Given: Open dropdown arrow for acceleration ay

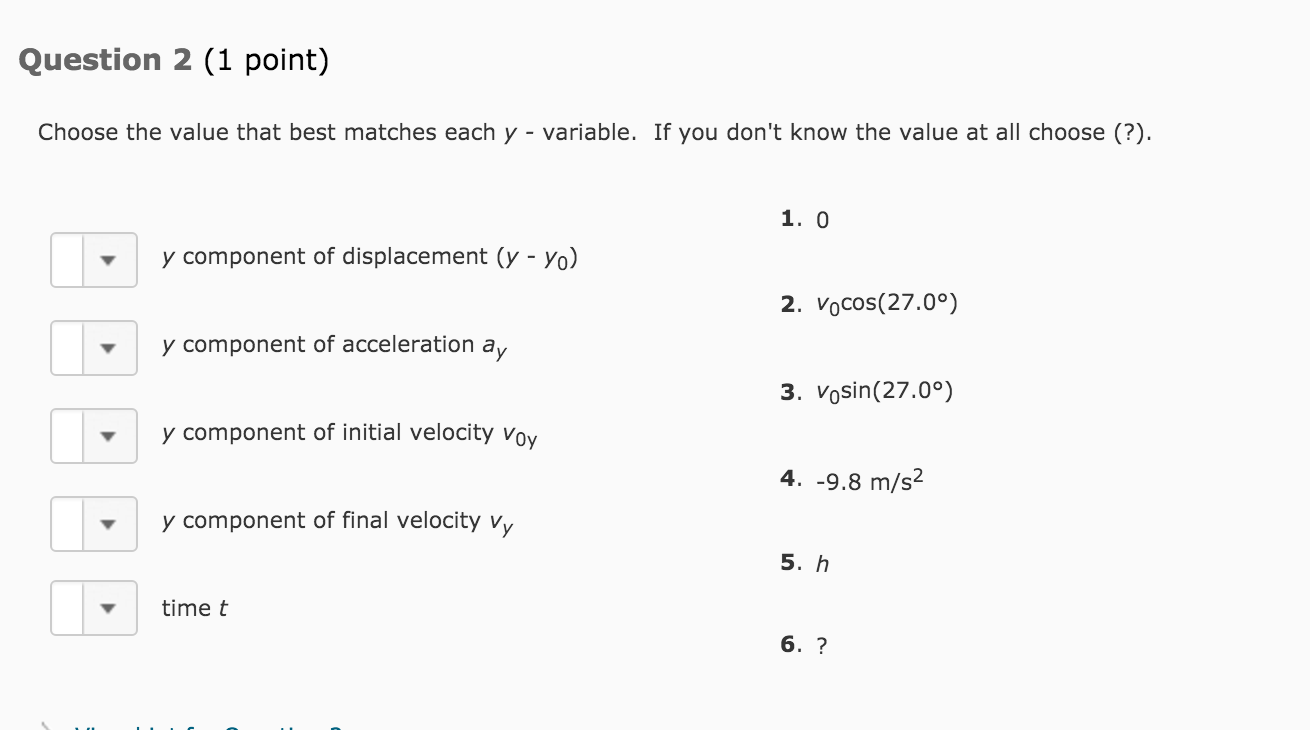Looking at the screenshot, I should 110,348.
